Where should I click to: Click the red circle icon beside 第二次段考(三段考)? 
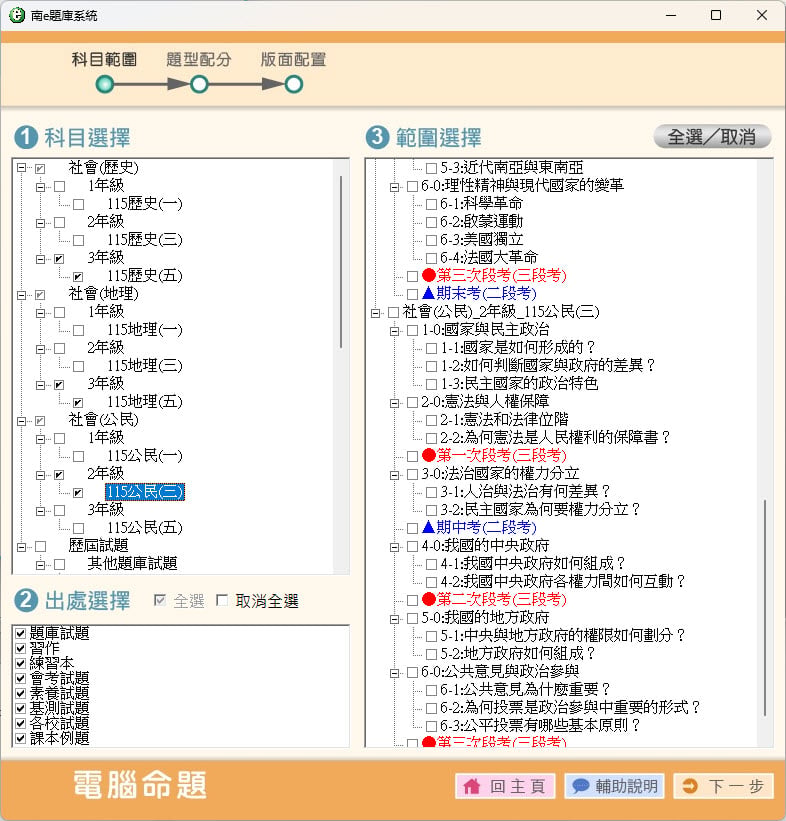click(428, 598)
